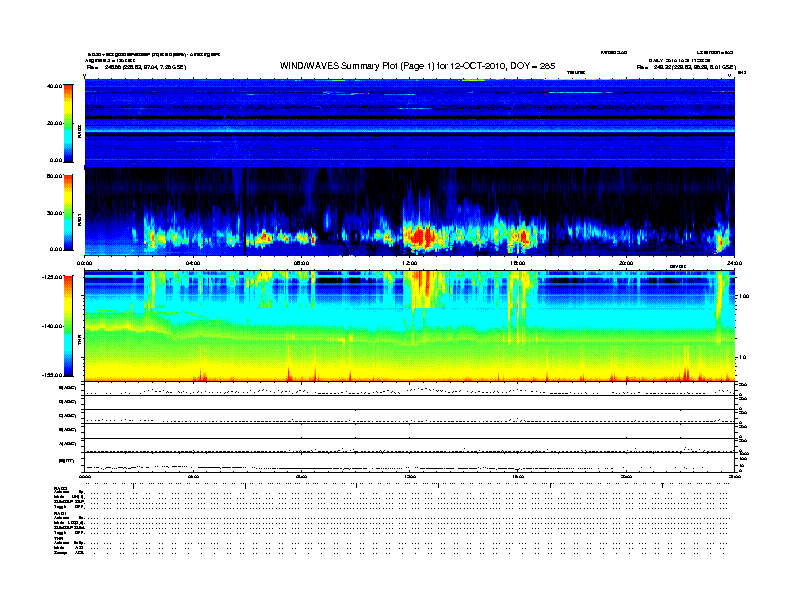Click the 30.00 label on RAD1 scale
The height and width of the screenshot is (612, 792).
tap(55, 213)
